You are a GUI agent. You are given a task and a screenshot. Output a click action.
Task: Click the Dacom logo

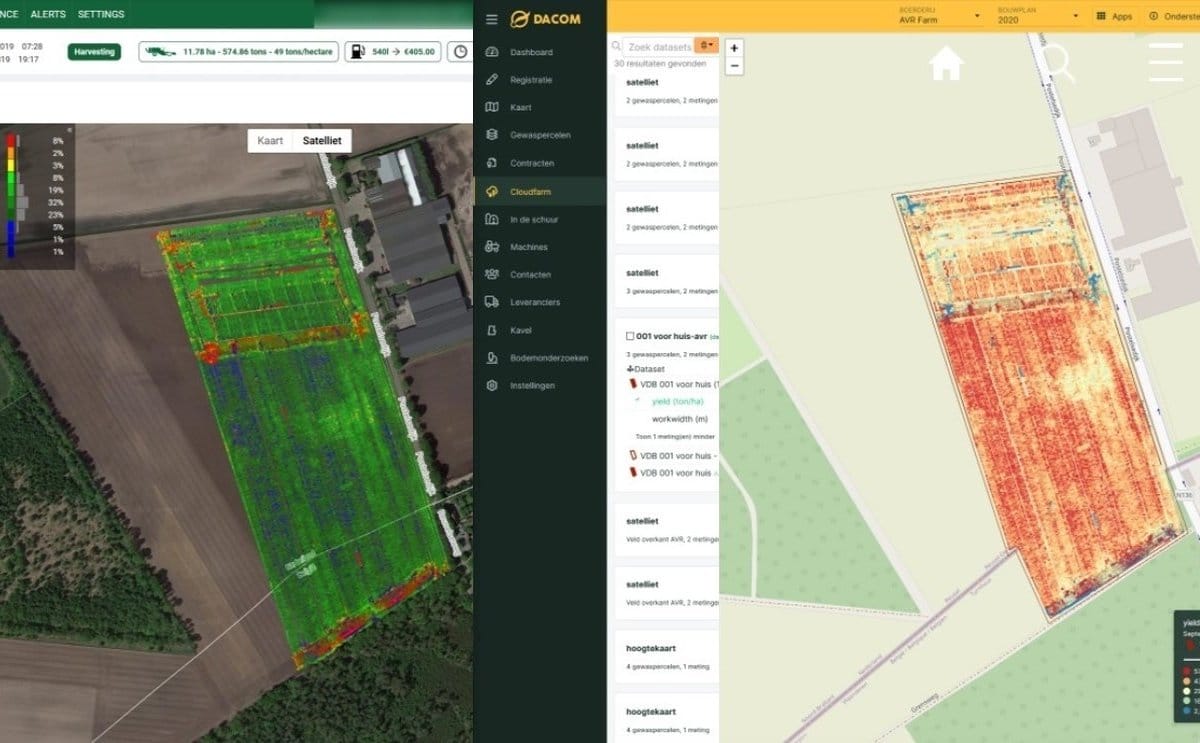(545, 19)
